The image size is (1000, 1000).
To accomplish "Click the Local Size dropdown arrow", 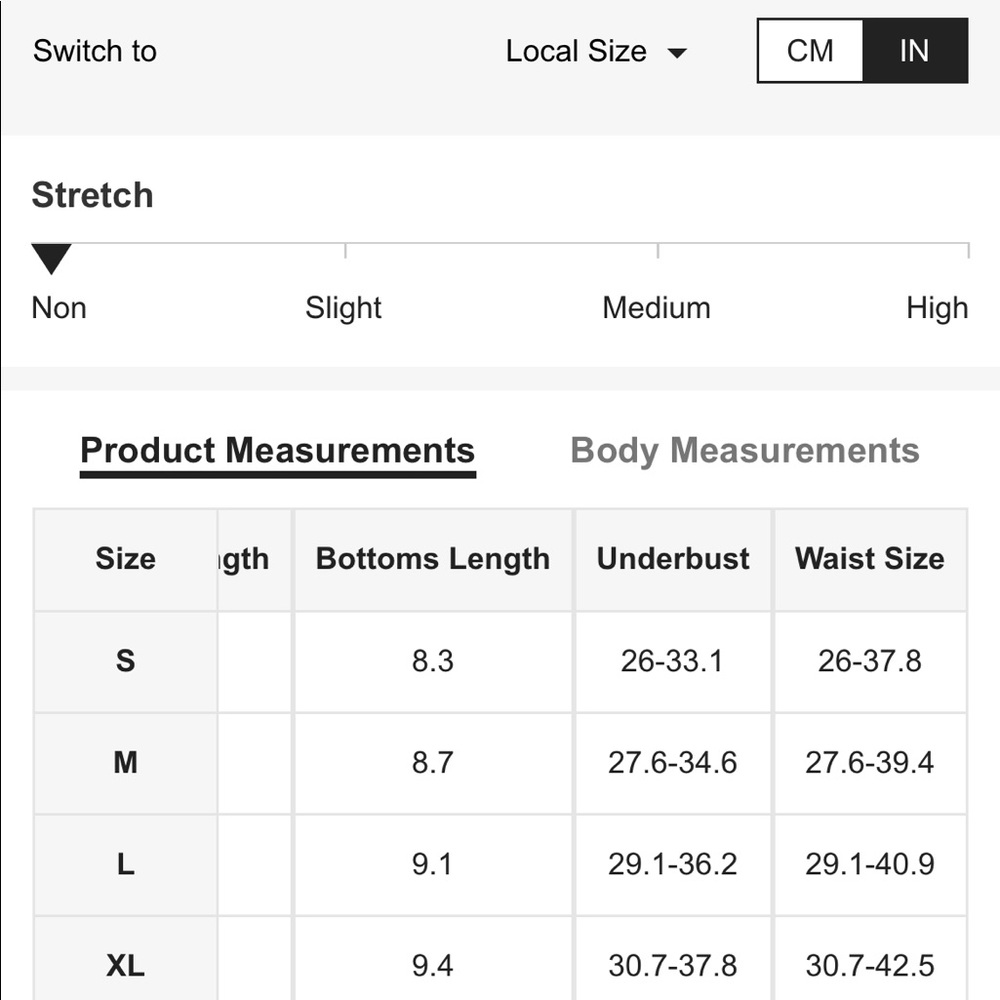I will [677, 53].
